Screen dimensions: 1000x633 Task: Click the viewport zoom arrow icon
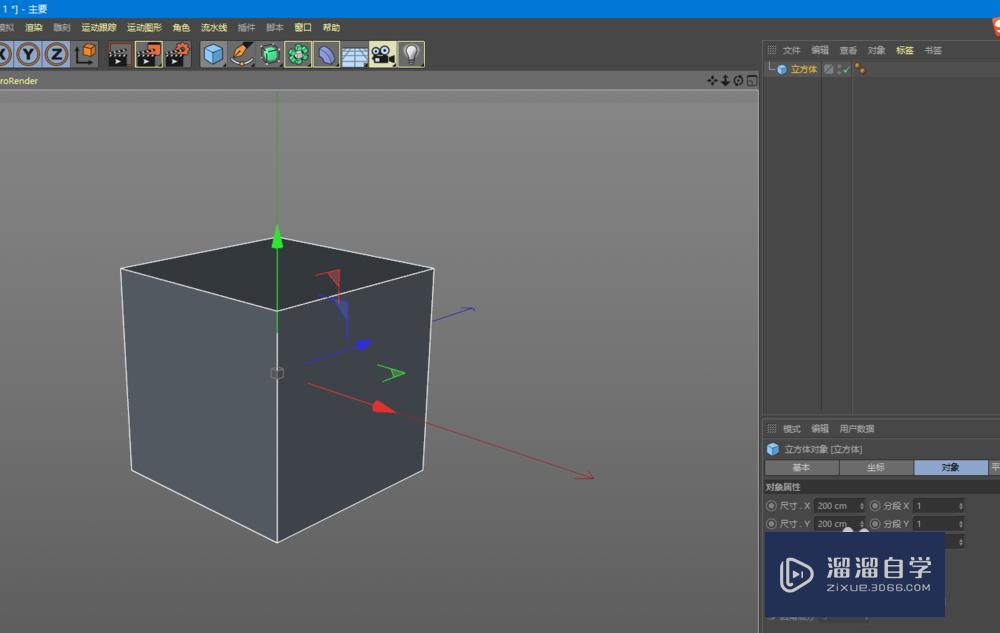(x=725, y=80)
